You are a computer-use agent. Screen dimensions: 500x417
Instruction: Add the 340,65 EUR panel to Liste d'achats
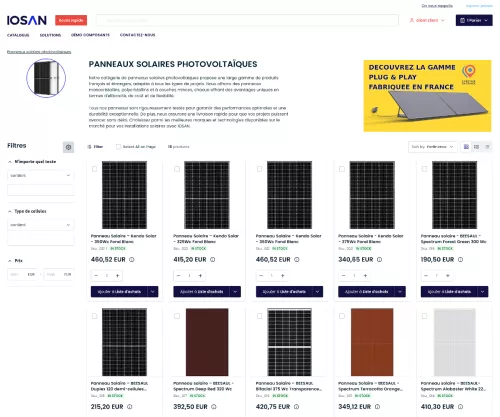[366, 292]
